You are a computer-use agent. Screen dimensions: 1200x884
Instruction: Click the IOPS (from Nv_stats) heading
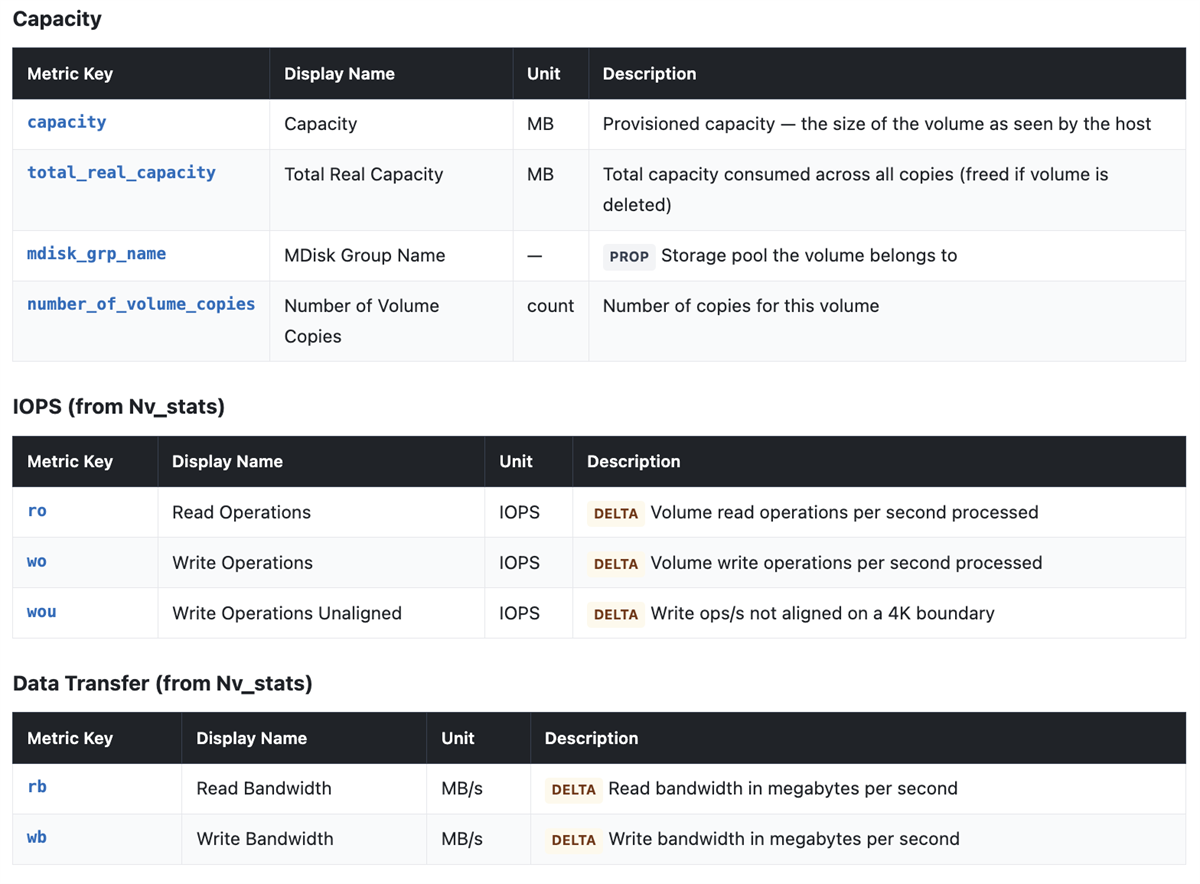pyautogui.click(x=119, y=406)
